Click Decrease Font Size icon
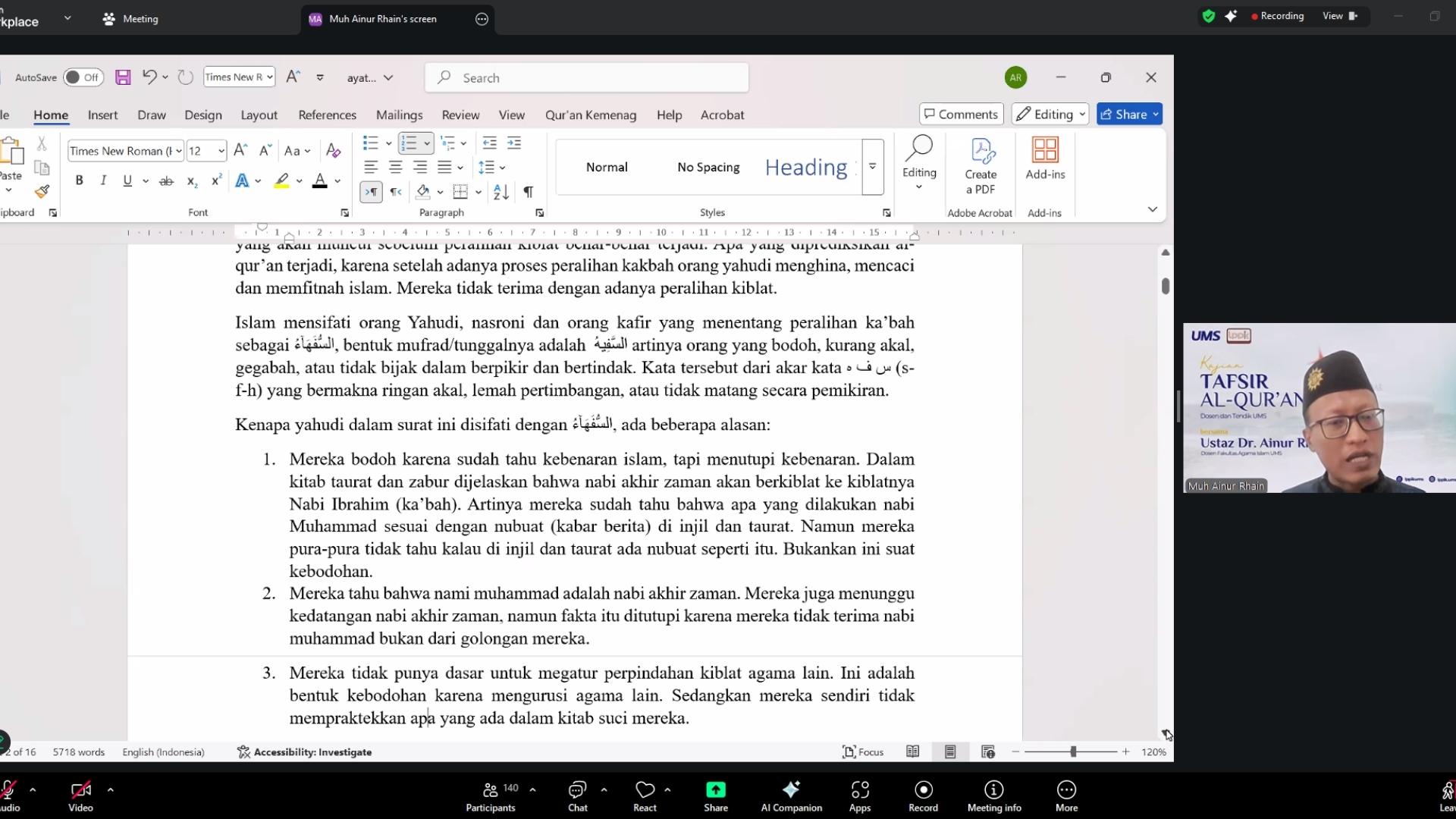The image size is (1456, 819). 265,150
